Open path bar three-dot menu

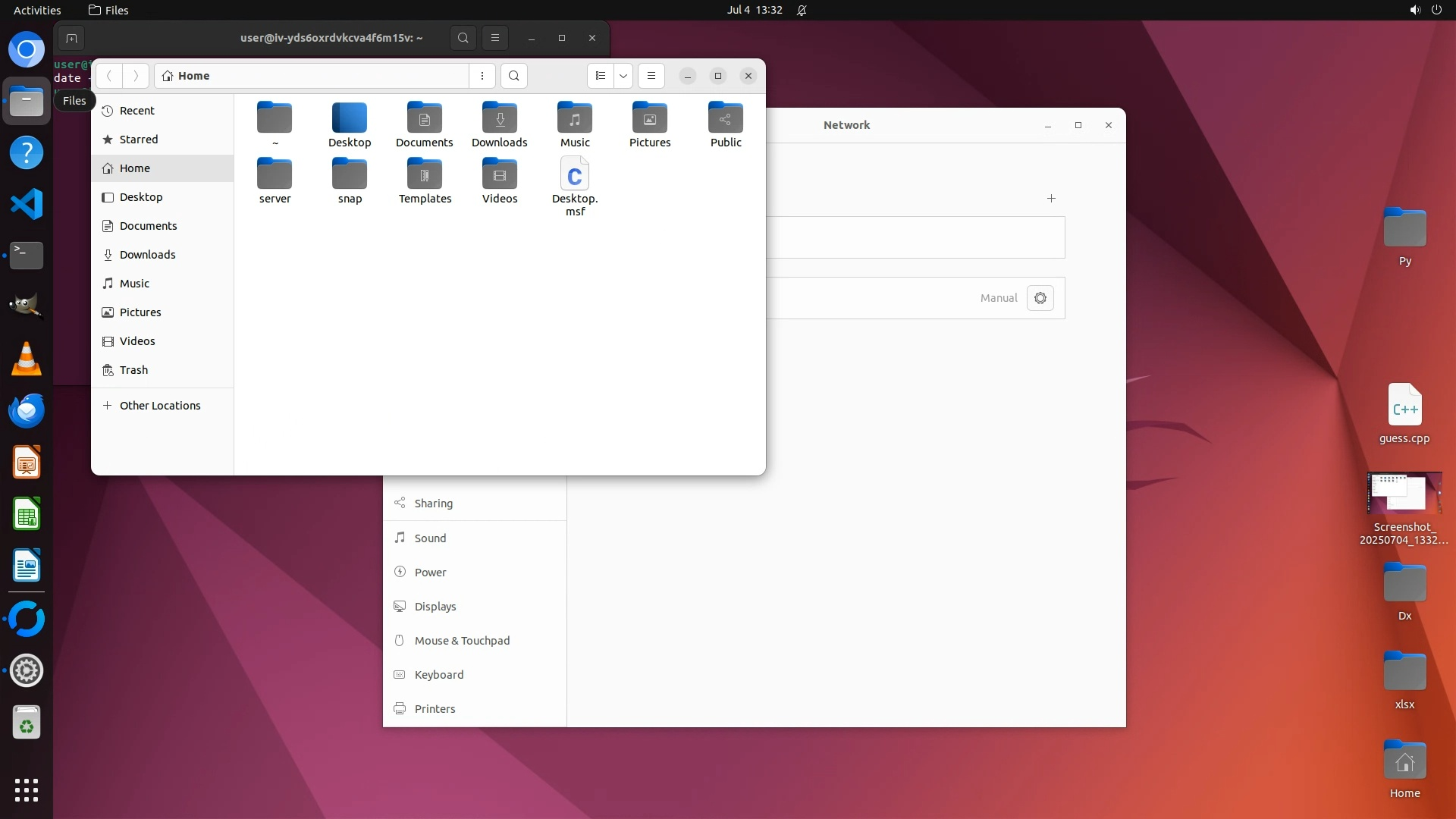tap(482, 76)
